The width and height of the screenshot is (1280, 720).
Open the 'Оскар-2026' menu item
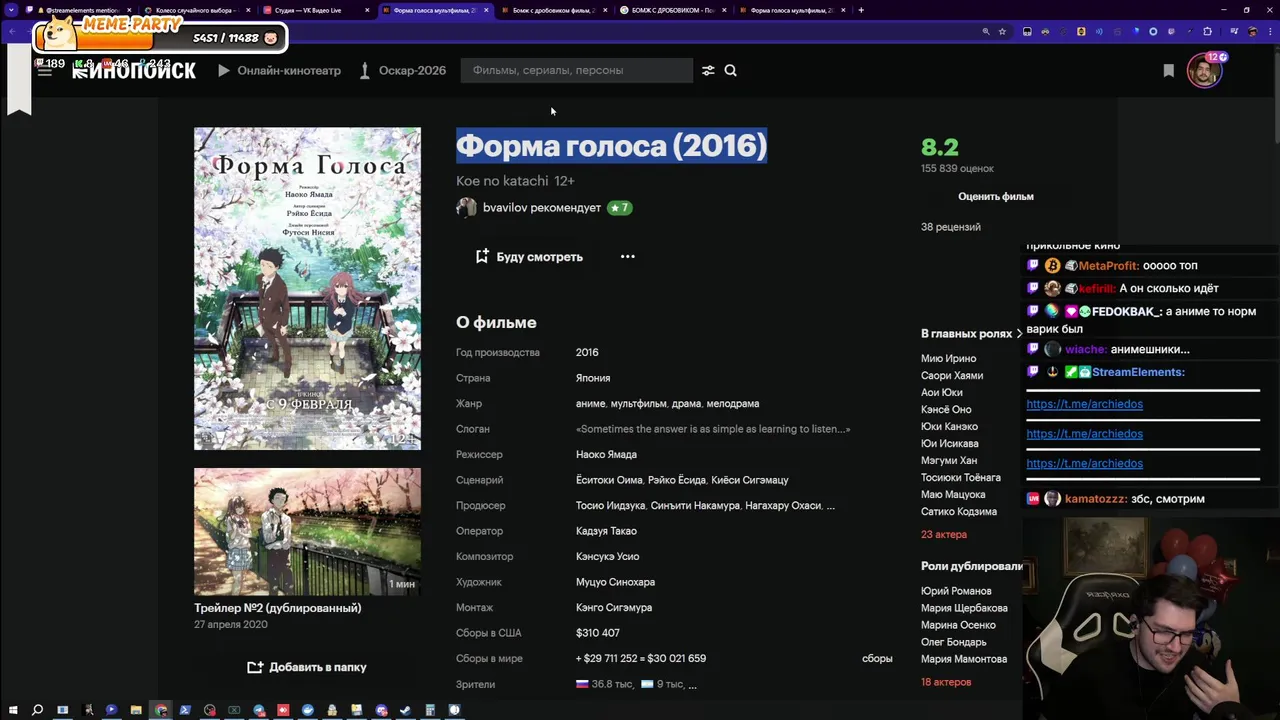click(x=403, y=71)
